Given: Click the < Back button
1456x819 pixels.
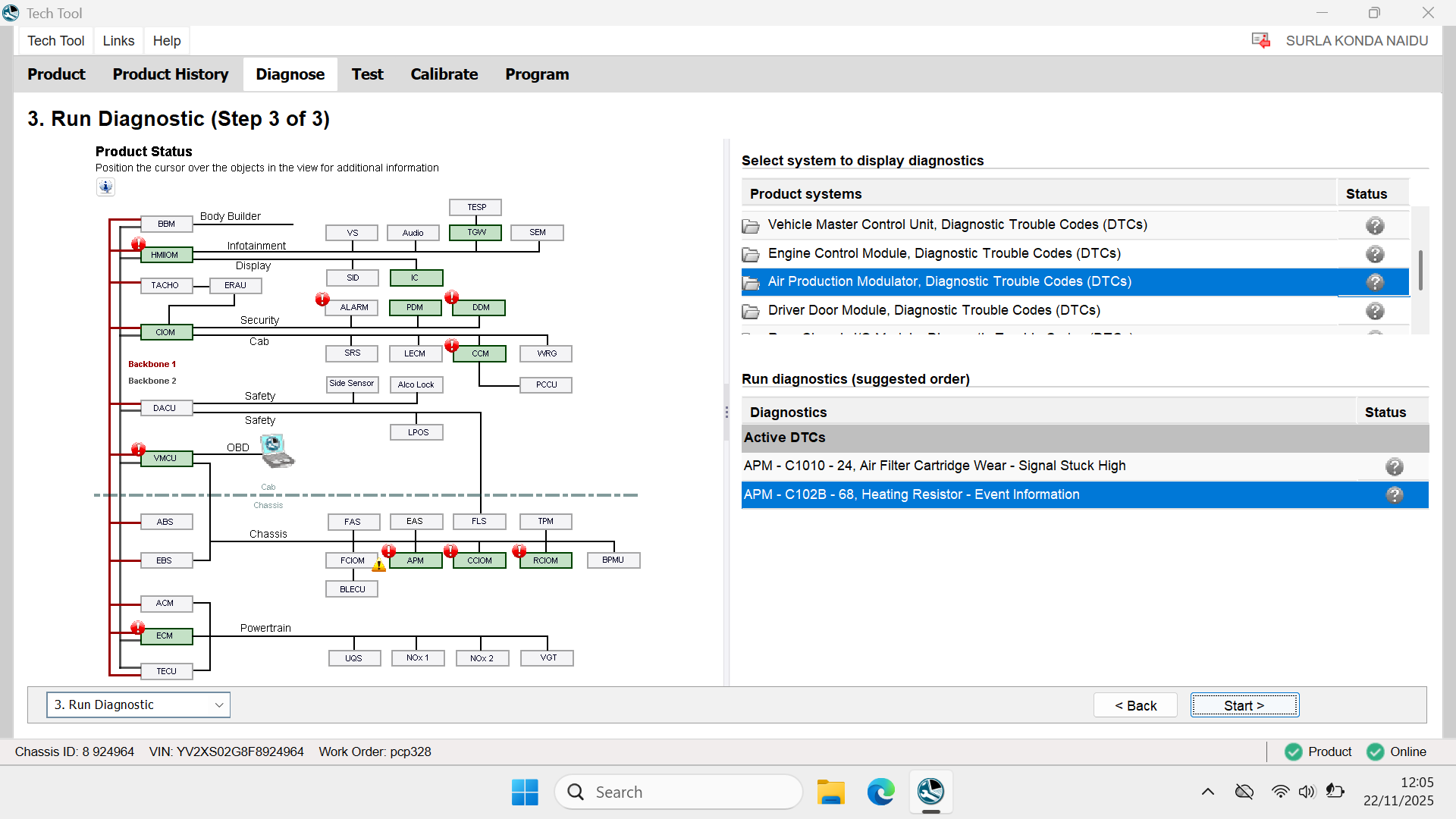Looking at the screenshot, I should coord(1135,706).
